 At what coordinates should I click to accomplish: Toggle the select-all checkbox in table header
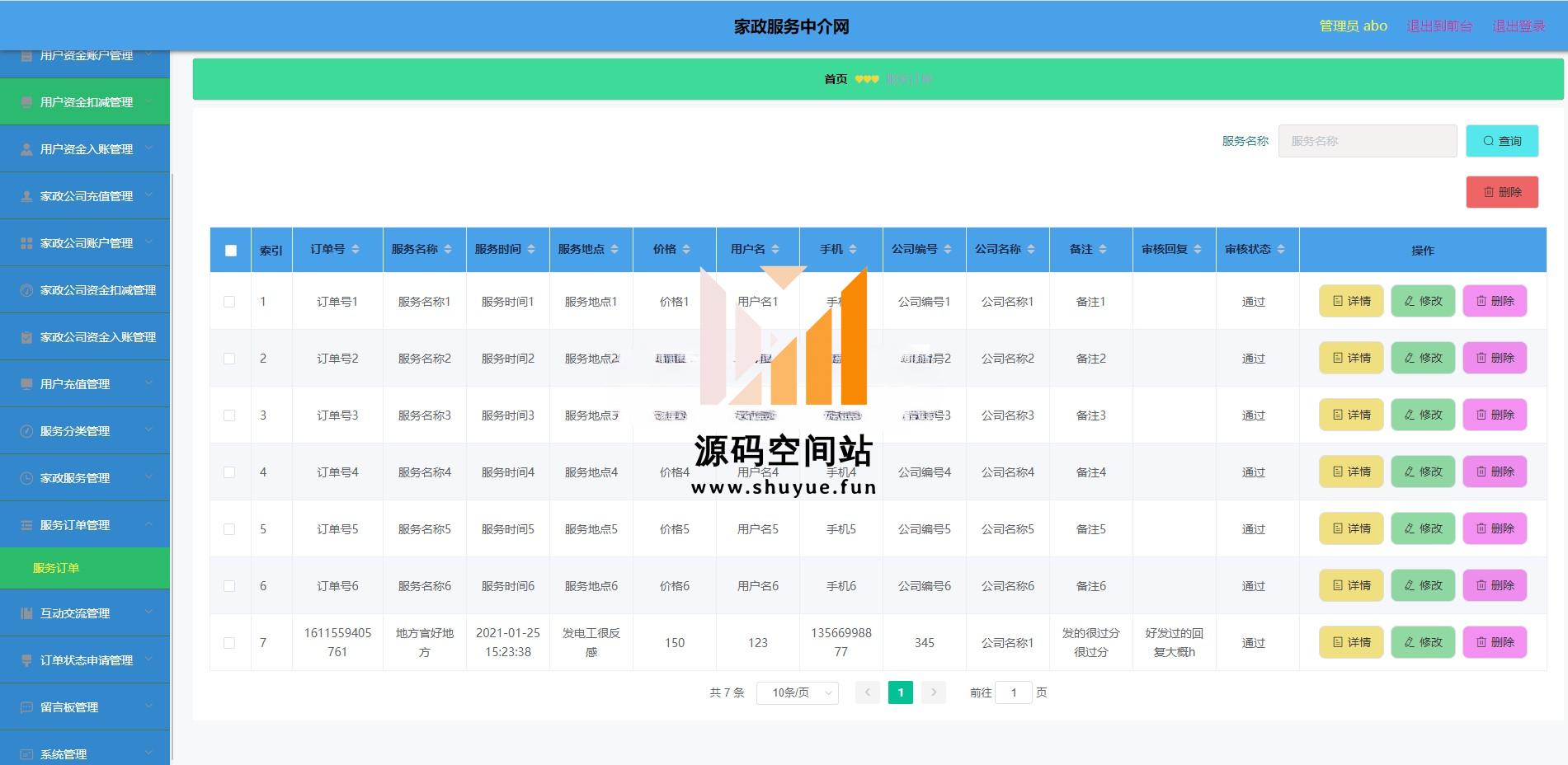click(231, 251)
